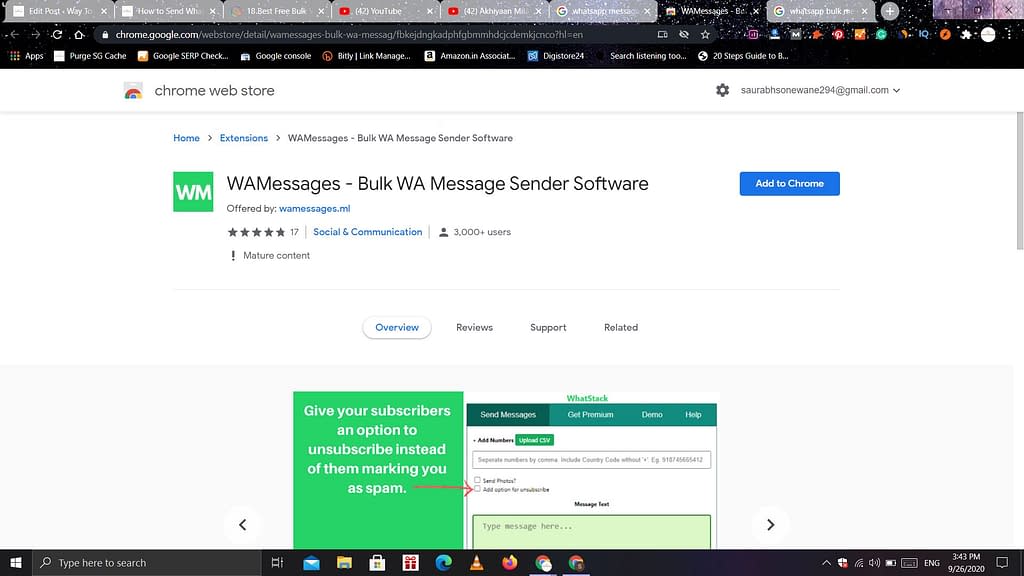
Task: Open VLC media player on the taskbar
Action: (477, 562)
